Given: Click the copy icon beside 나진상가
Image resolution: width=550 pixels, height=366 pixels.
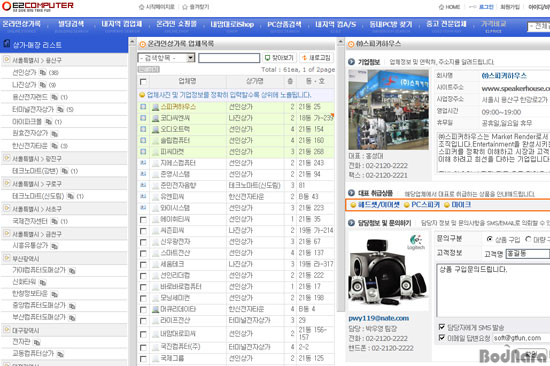Looking at the screenshot, I should (43, 85).
